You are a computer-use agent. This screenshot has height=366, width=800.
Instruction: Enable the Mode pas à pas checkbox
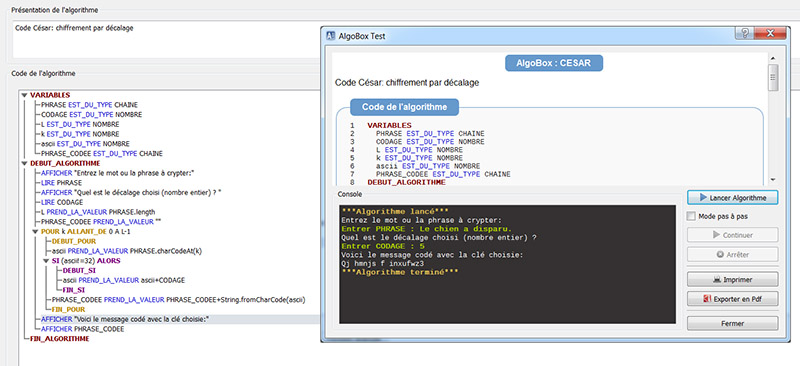click(691, 216)
